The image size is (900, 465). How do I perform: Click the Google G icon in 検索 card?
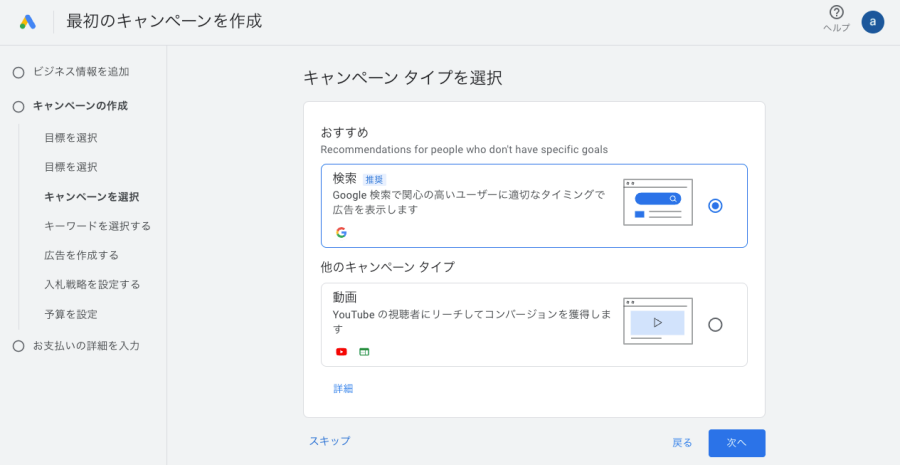[342, 232]
